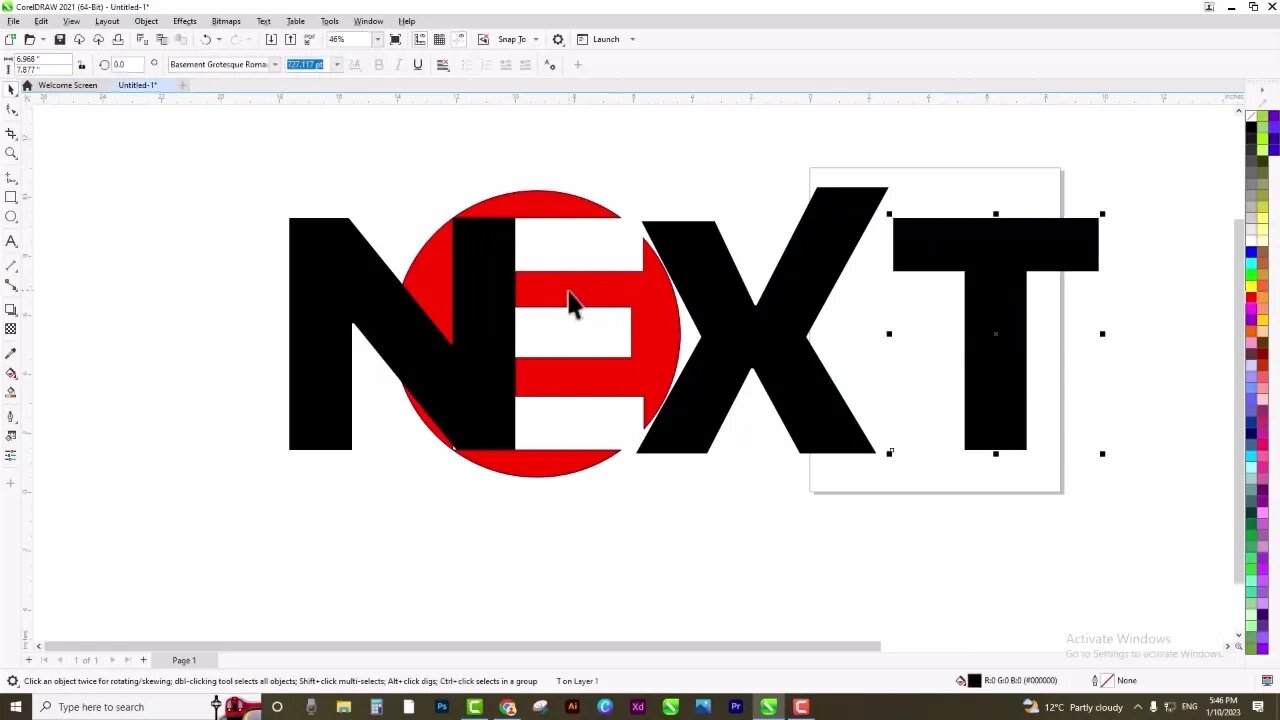Screen dimensions: 1280x720
Task: Open the Bitmaps menu
Action: [226, 21]
